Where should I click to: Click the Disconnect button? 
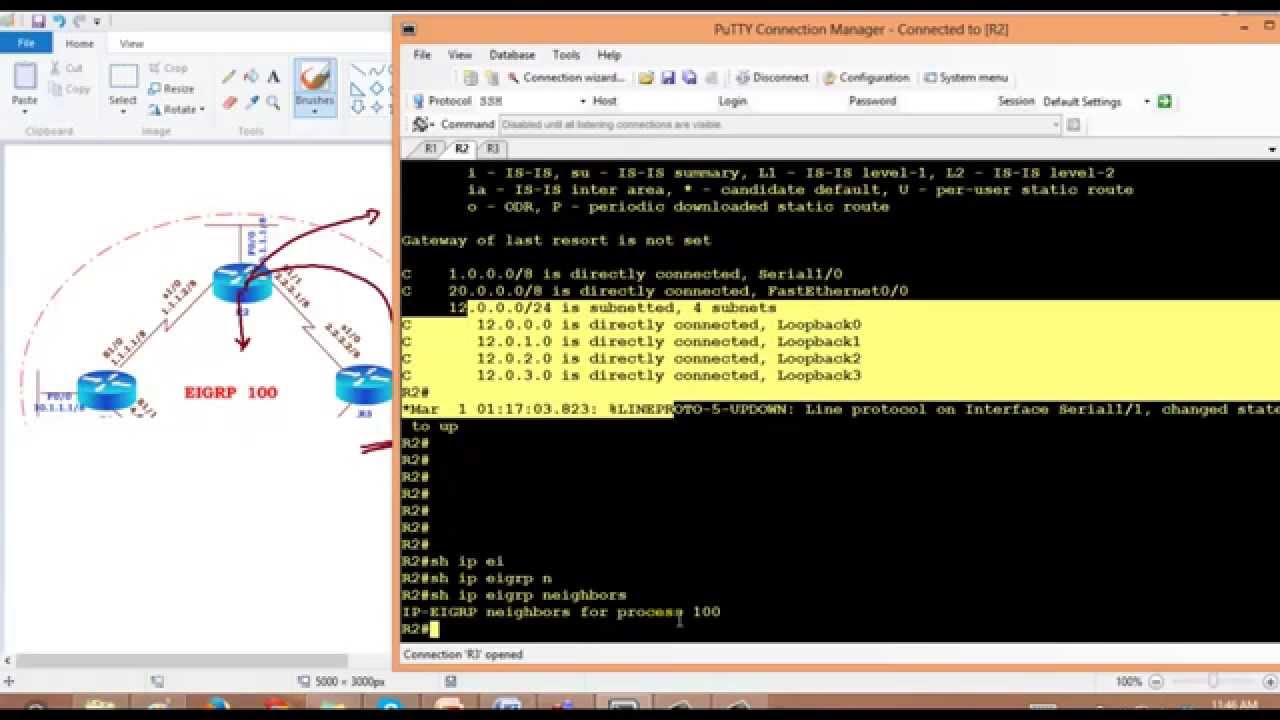point(772,77)
